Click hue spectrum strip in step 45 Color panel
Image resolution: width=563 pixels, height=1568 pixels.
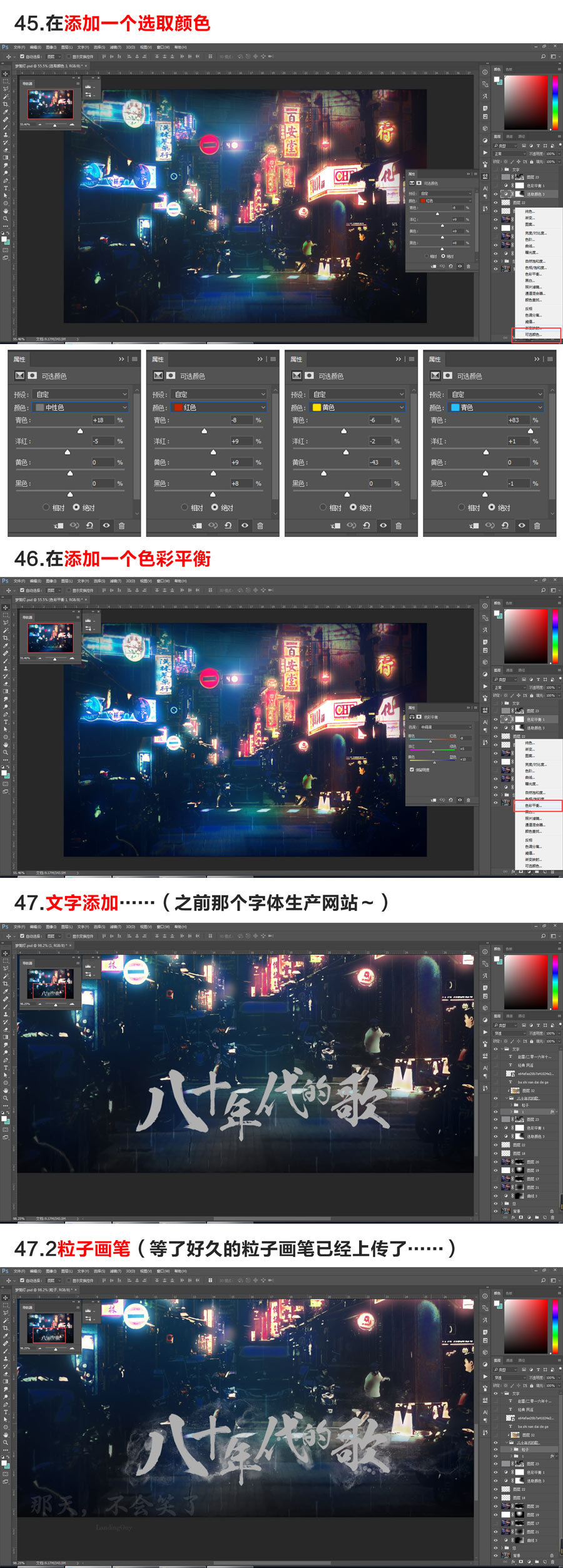[x=555, y=103]
